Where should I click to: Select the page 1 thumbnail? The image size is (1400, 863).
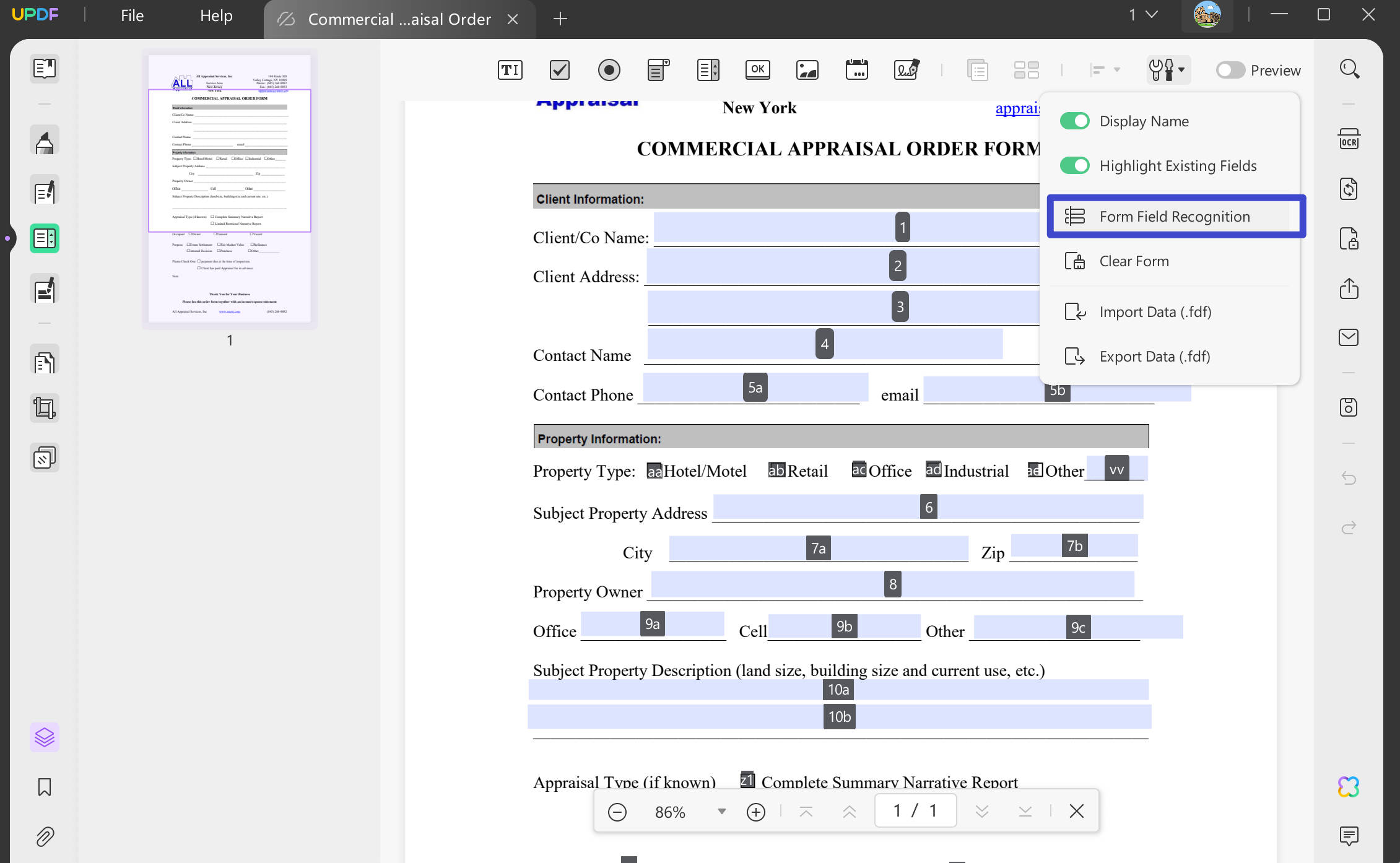coord(229,189)
